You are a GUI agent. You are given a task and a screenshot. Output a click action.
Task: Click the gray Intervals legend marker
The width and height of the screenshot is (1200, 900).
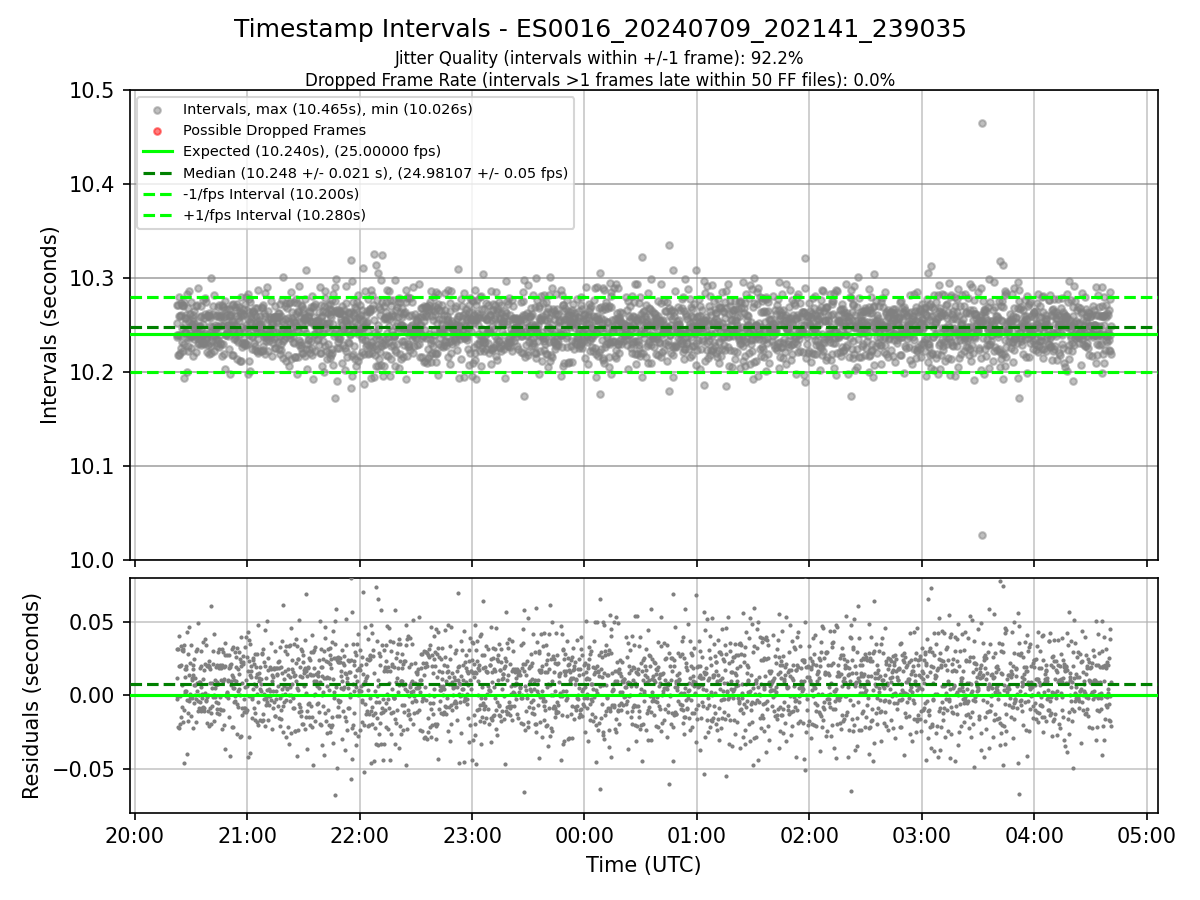(158, 110)
